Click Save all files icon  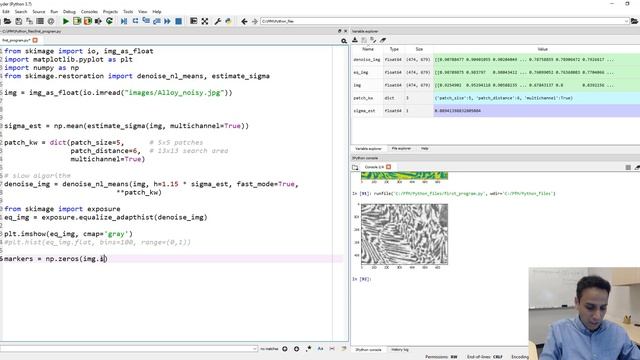pyautogui.click(x=29, y=21)
